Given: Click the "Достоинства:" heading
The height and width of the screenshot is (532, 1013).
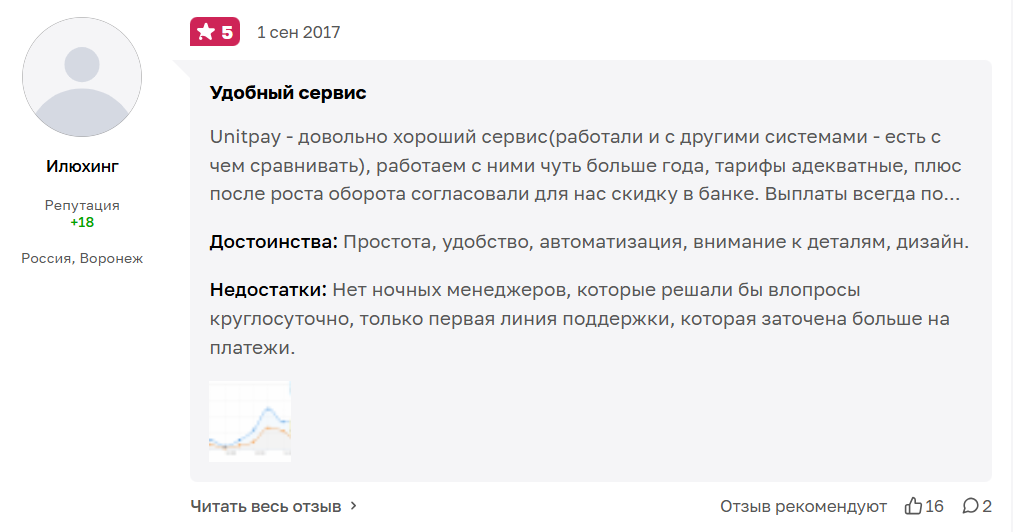Looking at the screenshot, I should [x=274, y=241].
